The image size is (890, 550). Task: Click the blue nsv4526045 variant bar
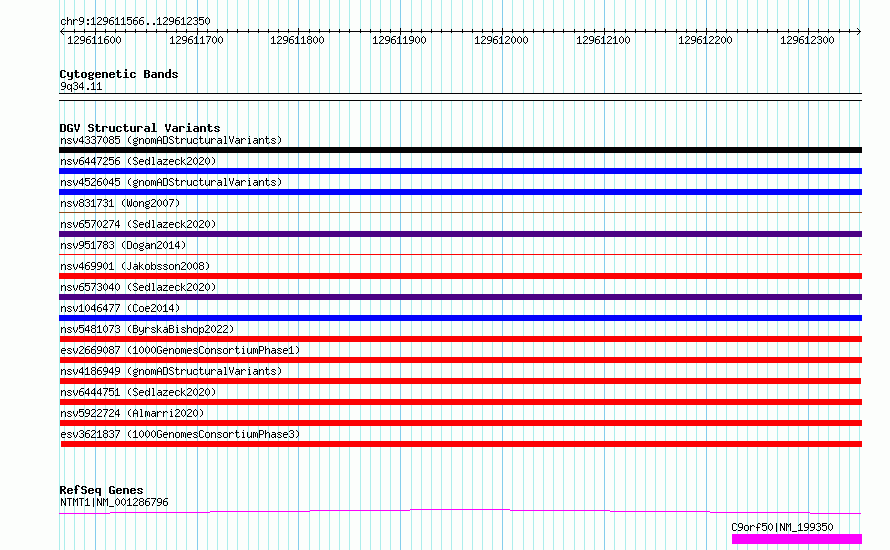(x=460, y=192)
